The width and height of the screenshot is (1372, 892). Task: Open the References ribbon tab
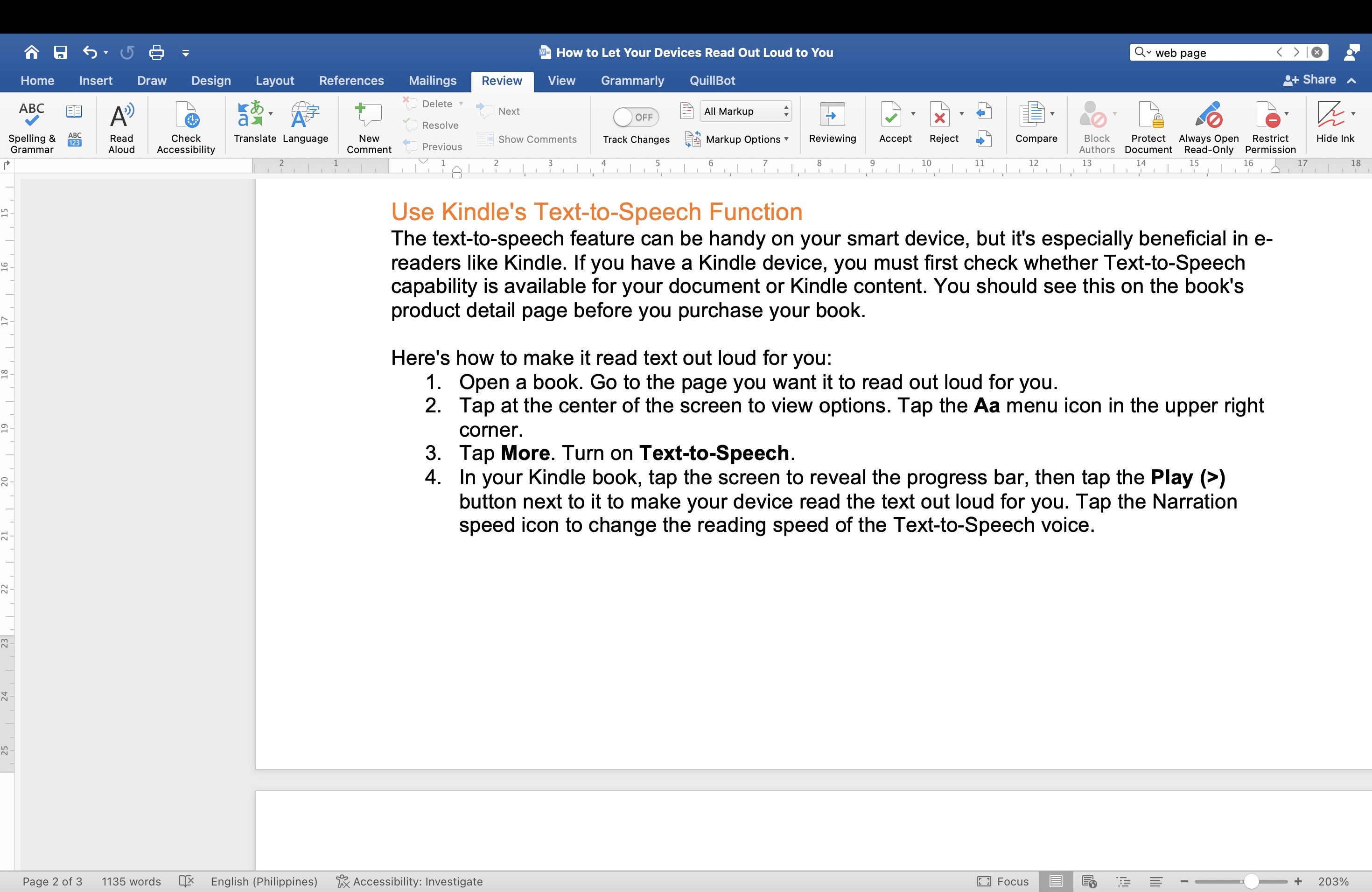352,81
